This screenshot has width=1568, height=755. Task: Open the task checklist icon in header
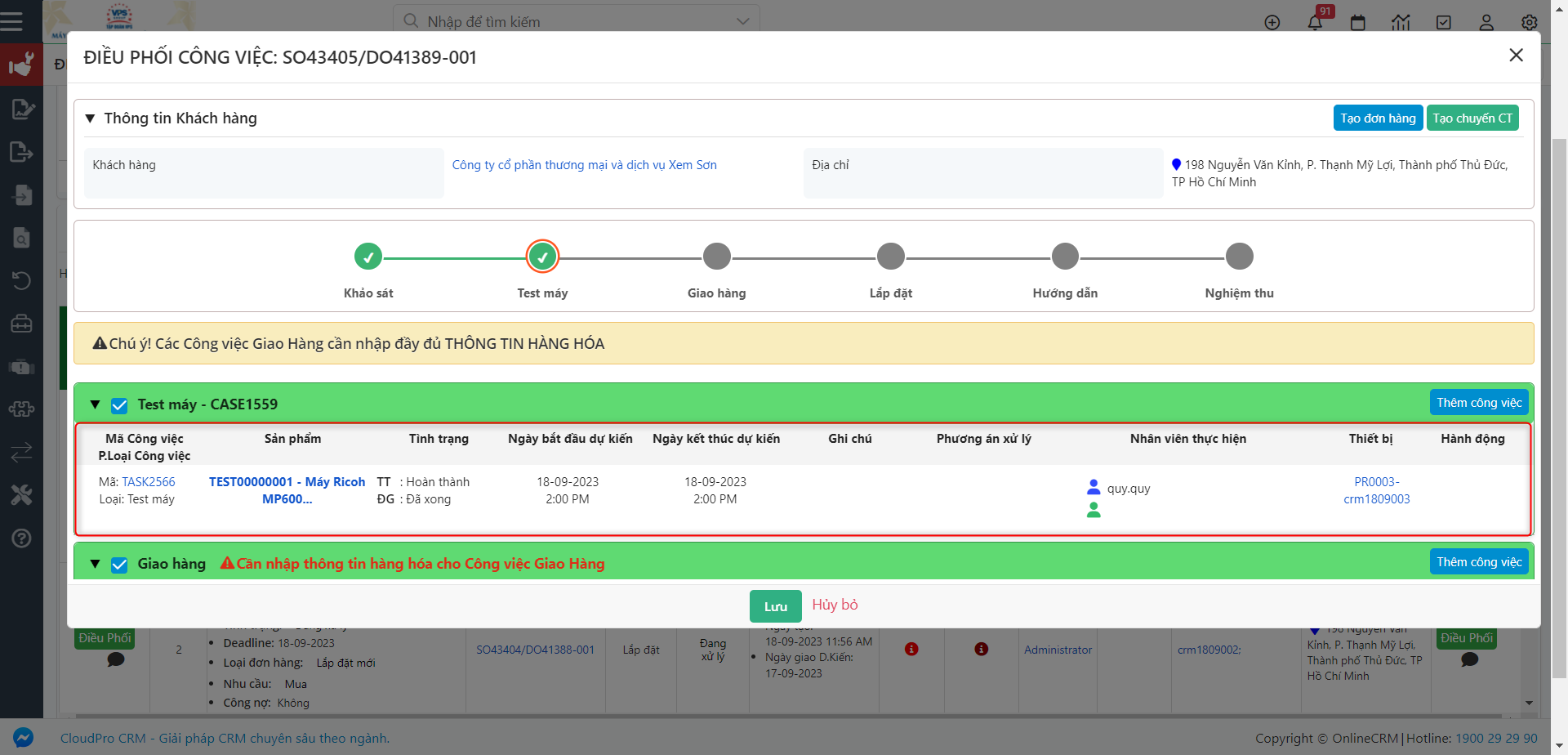1444,22
